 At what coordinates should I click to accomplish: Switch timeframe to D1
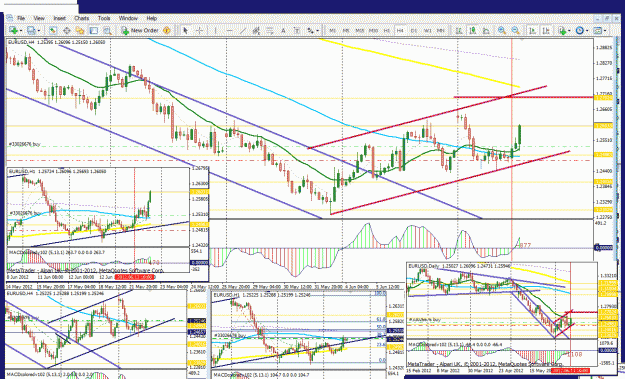tap(414, 30)
